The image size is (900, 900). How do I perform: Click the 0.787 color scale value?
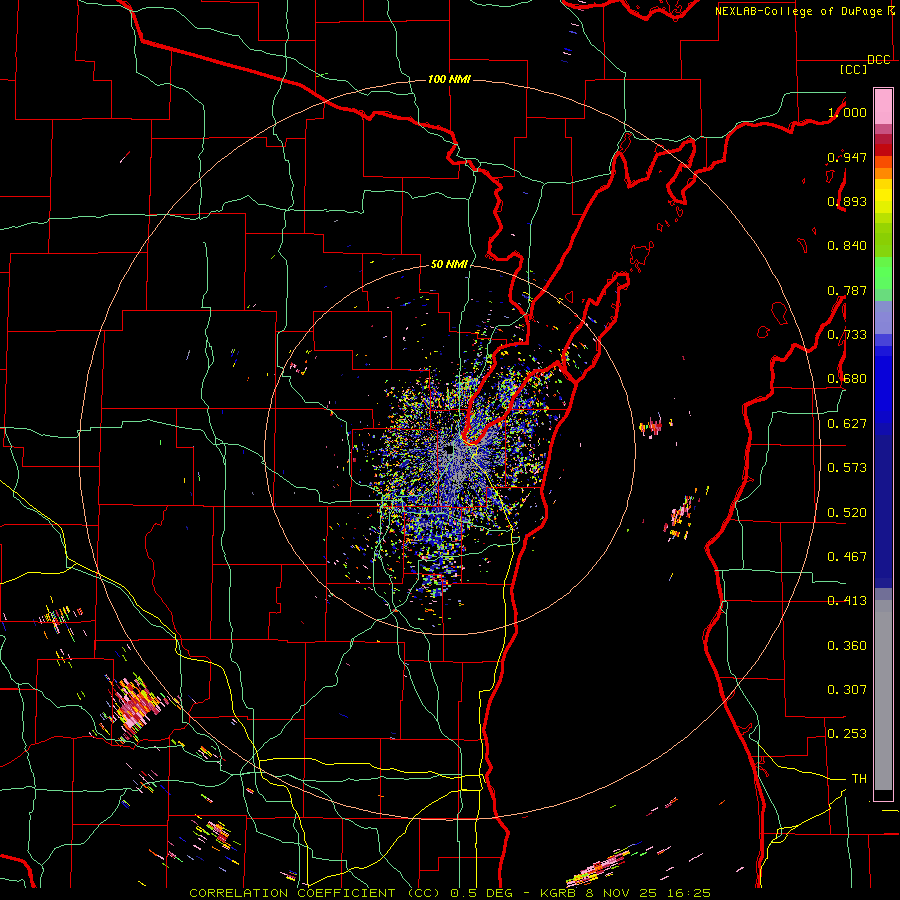tap(847, 290)
